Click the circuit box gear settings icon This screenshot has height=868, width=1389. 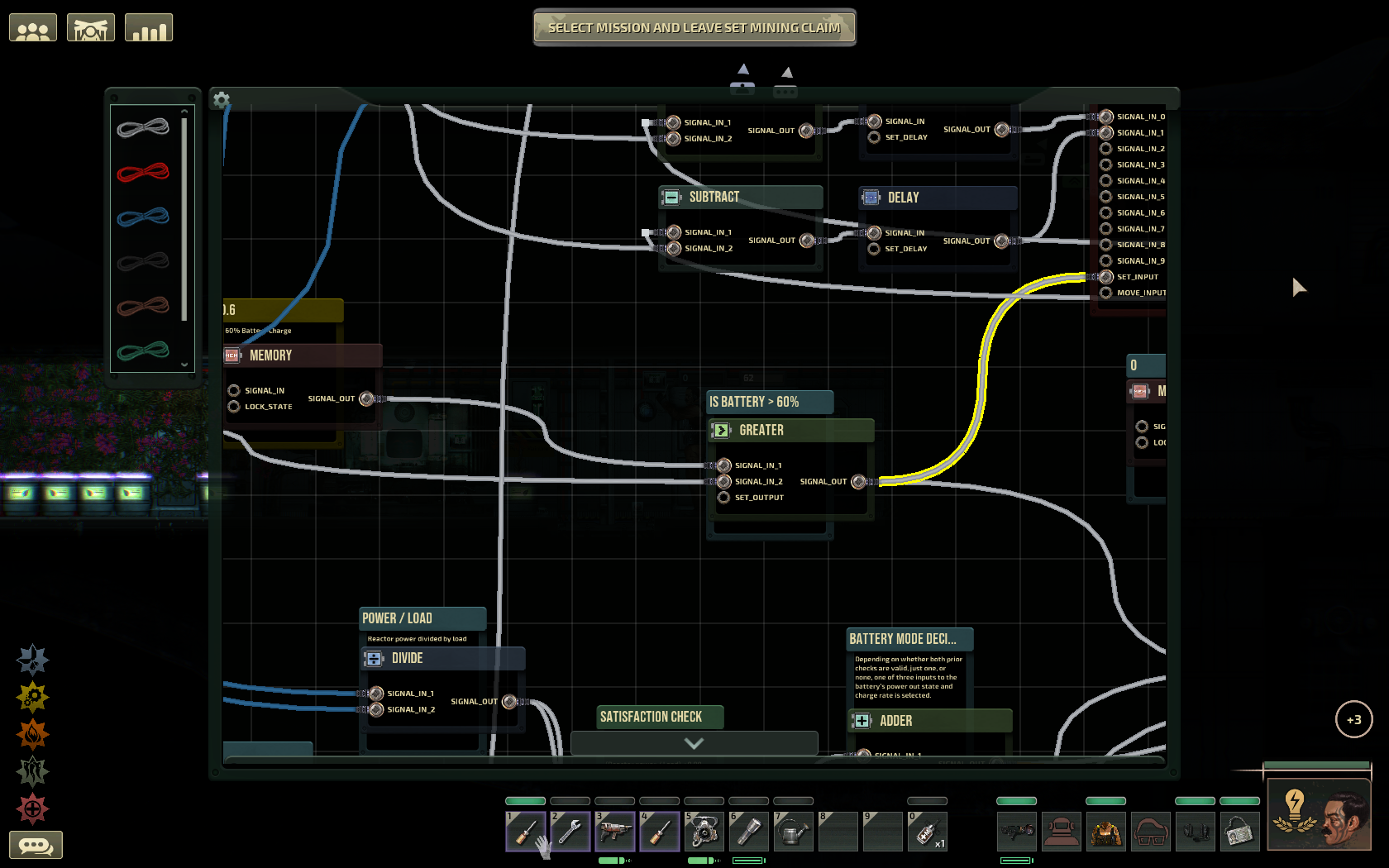(x=221, y=100)
